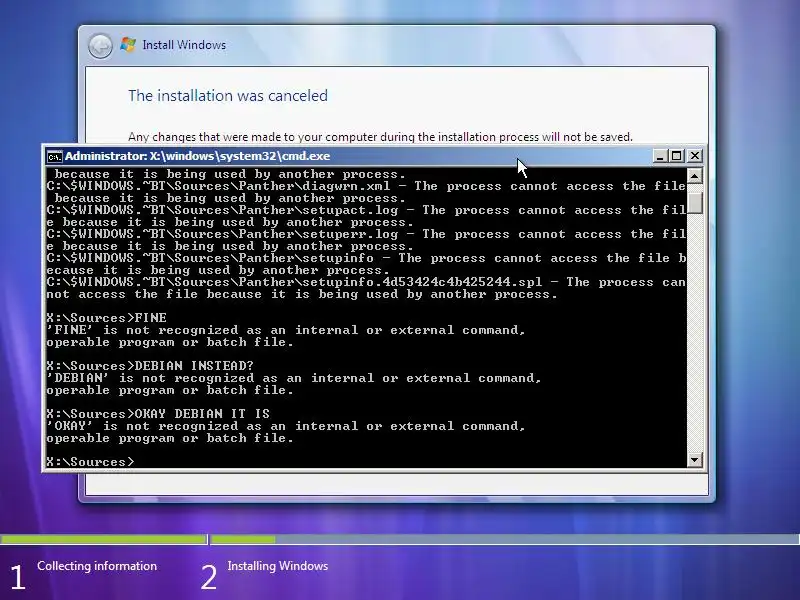Click the 'X:\Sources>DEBIAN INSTEAD?' line
Screen dimensions: 800x600
pyautogui.click(x=149, y=366)
